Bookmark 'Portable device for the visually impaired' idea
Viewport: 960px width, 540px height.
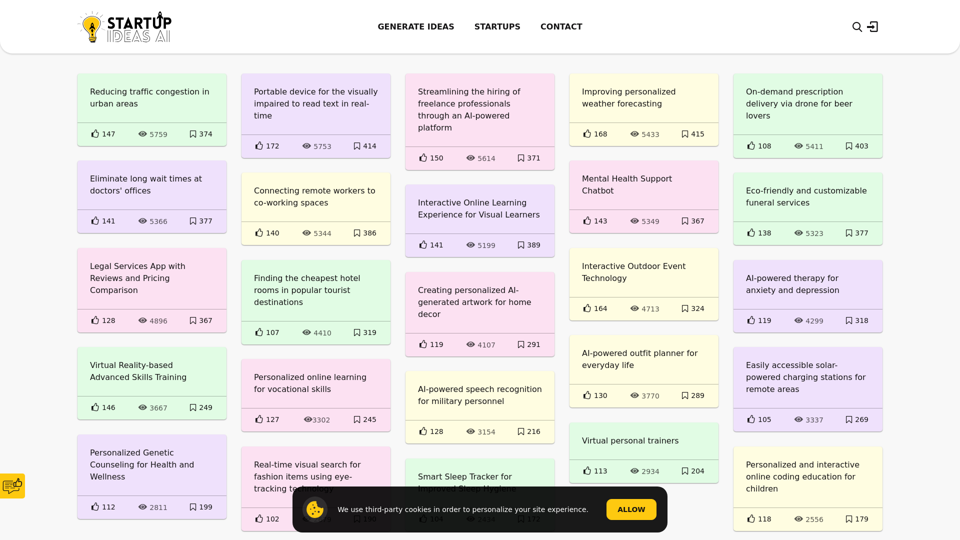click(357, 146)
